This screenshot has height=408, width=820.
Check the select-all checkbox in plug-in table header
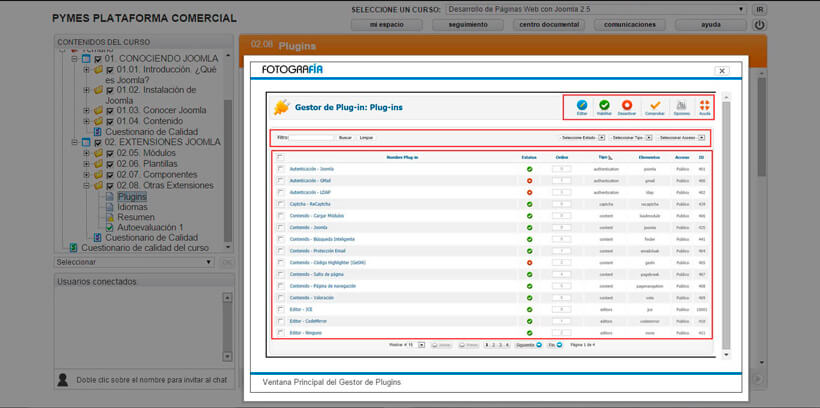281,156
